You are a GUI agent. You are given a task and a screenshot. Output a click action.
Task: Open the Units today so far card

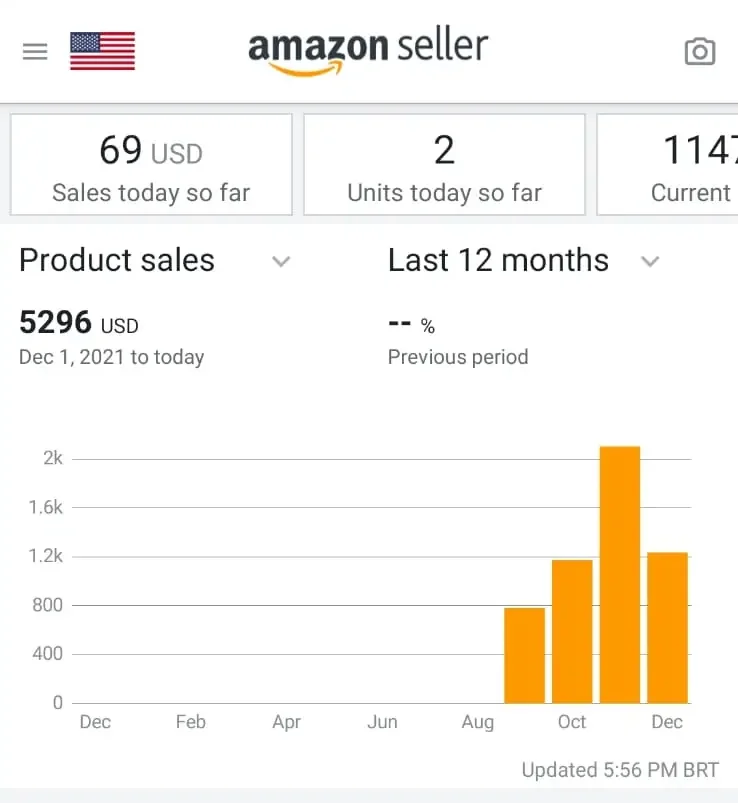click(x=444, y=165)
